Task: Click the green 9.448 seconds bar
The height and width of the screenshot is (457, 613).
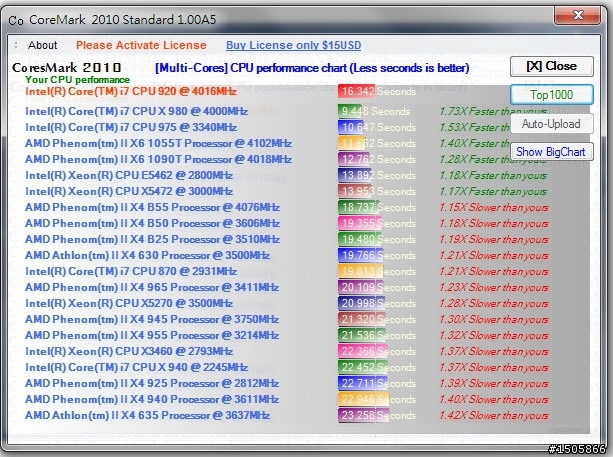Action: click(x=349, y=111)
